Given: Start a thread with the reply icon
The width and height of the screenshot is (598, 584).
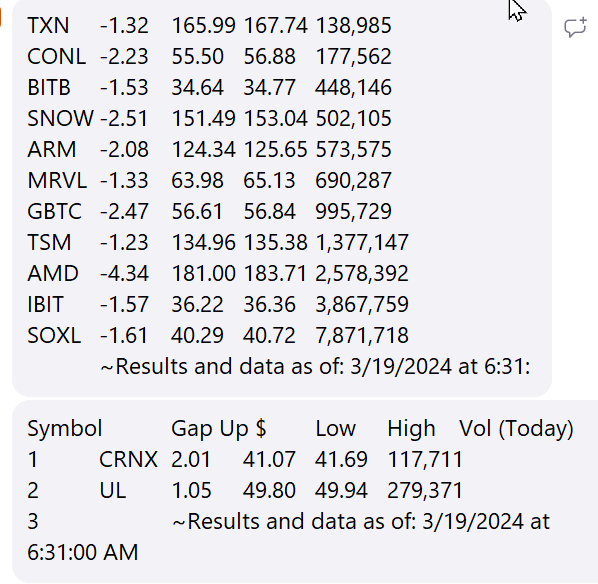Looking at the screenshot, I should (x=575, y=27).
